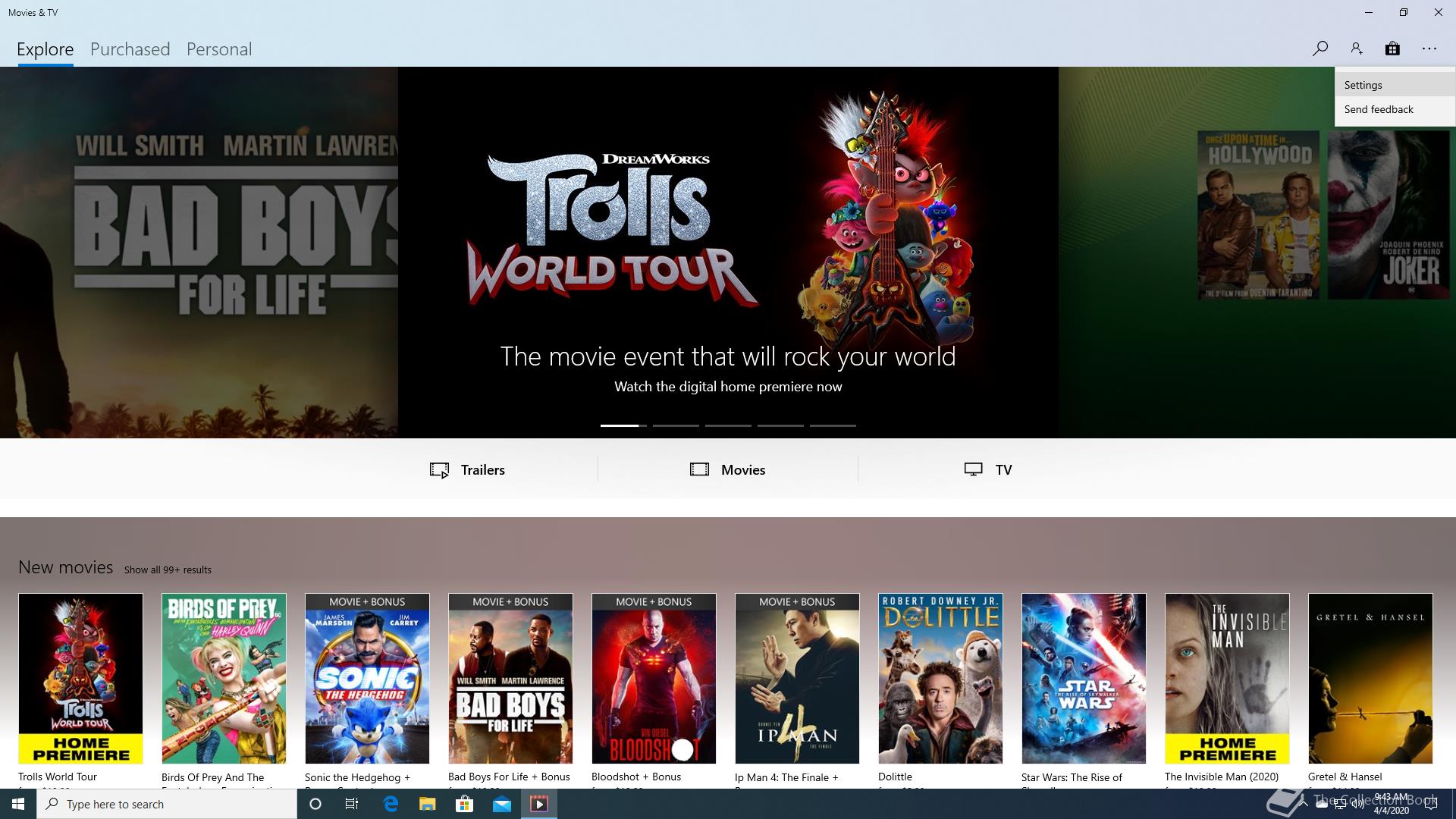Switch to the Purchased tab
The width and height of the screenshot is (1456, 819).
130,49
